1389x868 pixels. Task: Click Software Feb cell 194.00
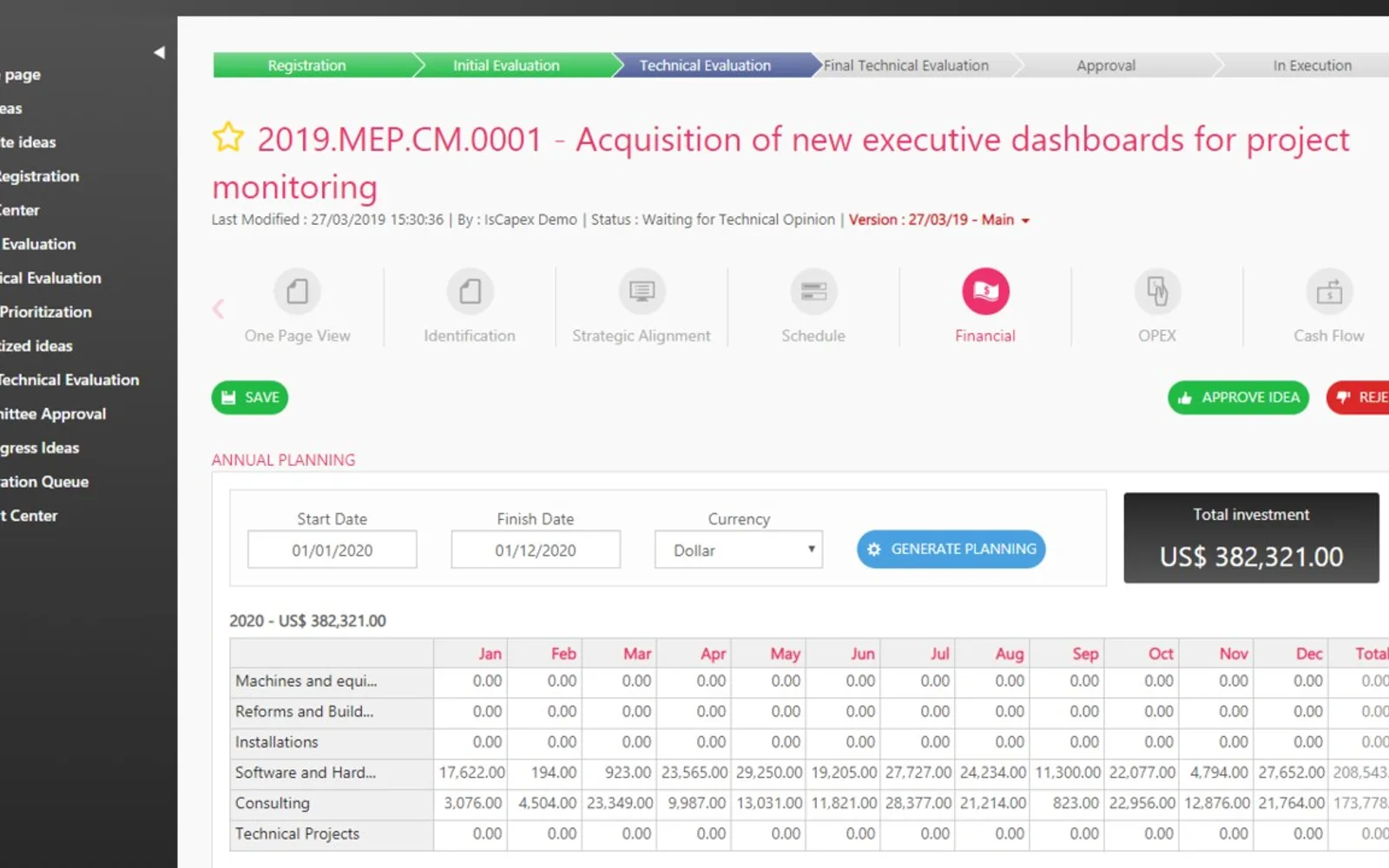pyautogui.click(x=545, y=773)
